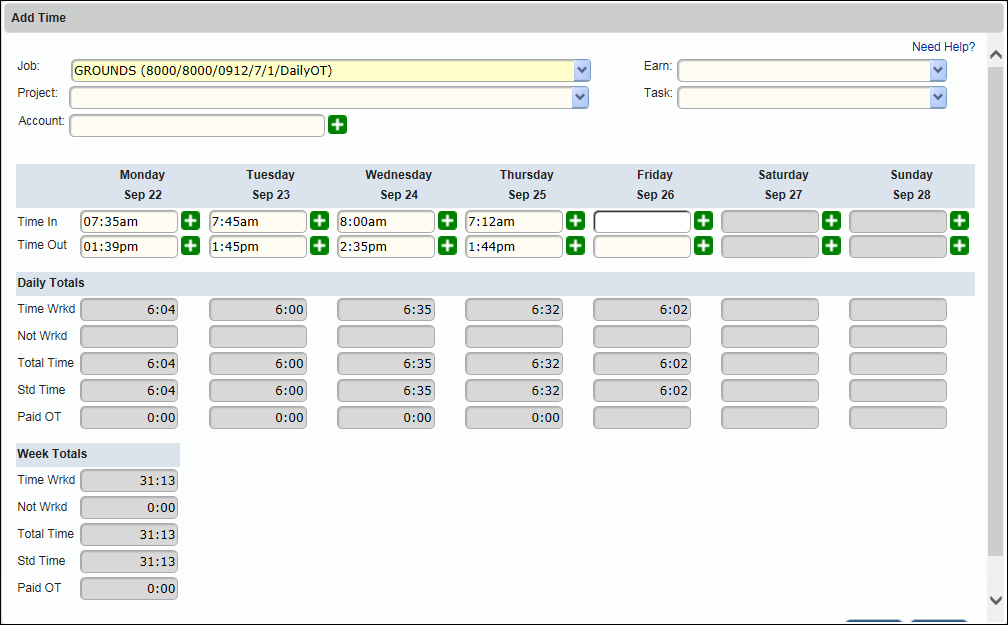Select the Monday Time In field 07:35am
This screenshot has width=1008, height=625.
[129, 221]
